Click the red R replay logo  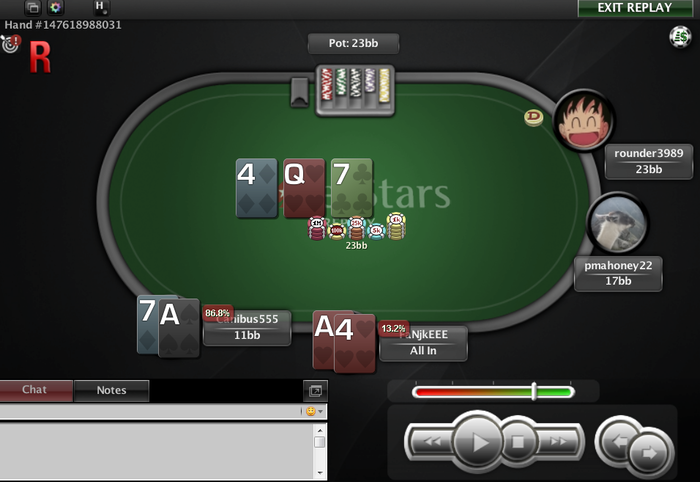[40, 57]
